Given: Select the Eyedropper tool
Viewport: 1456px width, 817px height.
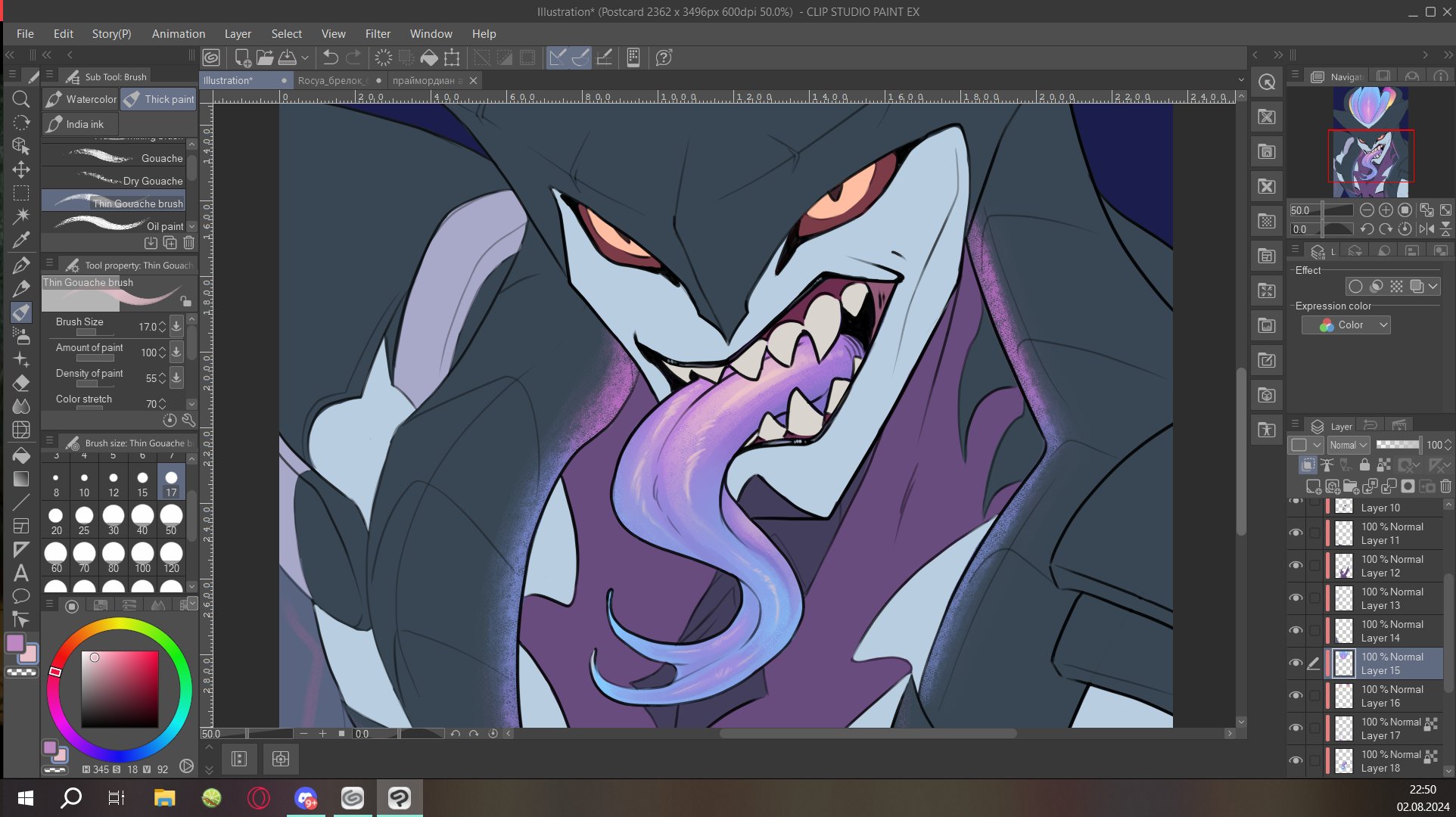Looking at the screenshot, I should (x=21, y=241).
